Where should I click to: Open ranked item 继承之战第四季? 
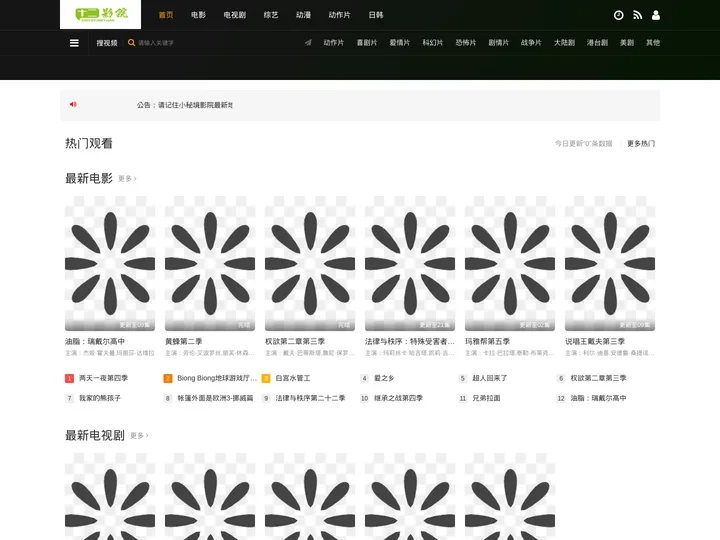click(398, 398)
